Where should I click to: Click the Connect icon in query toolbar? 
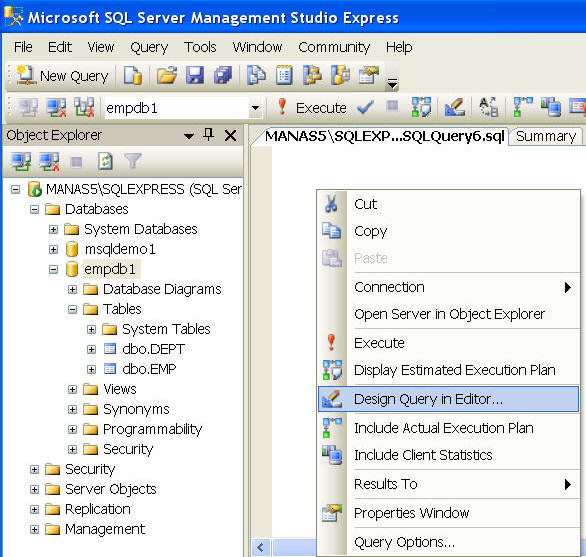click(x=28, y=108)
